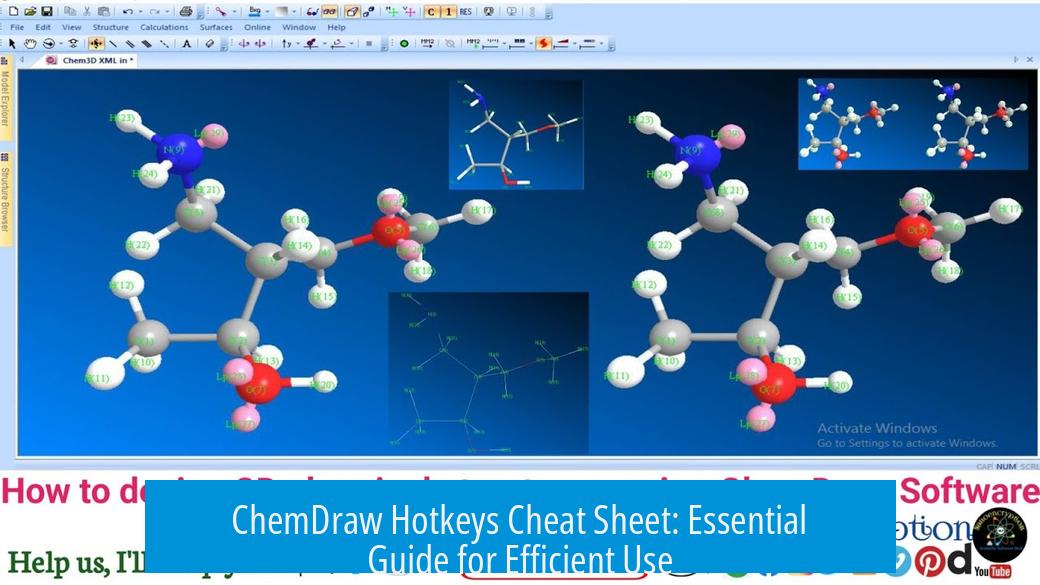Select the single bond tool
Screen dimensions: 1040x585
[x=113, y=43]
